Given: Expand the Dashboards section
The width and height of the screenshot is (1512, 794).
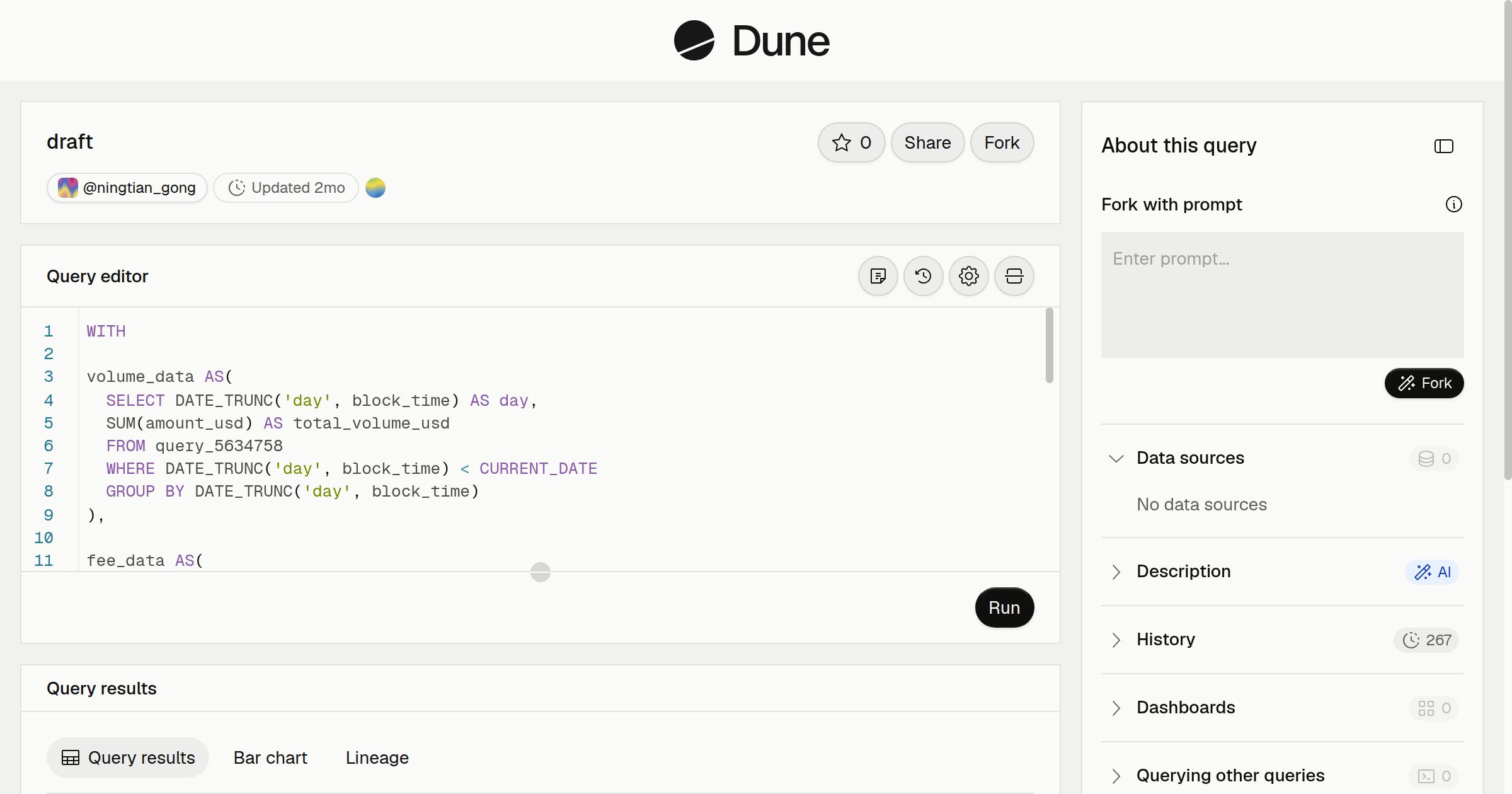Looking at the screenshot, I should point(1116,708).
